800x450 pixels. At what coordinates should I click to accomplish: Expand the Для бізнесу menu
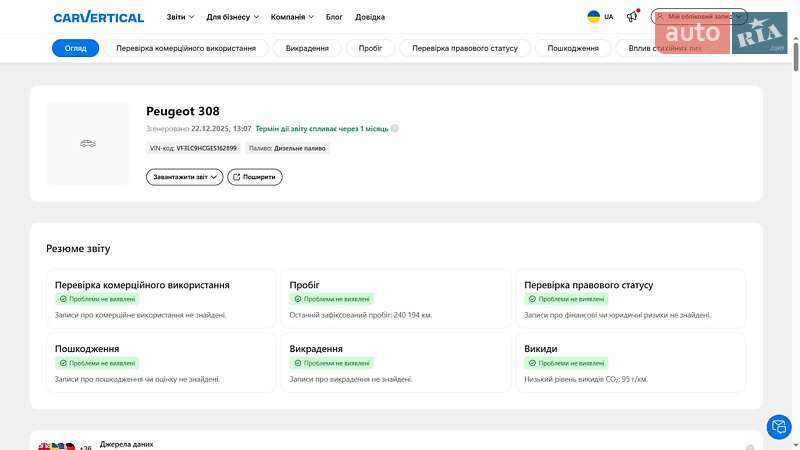(x=232, y=17)
